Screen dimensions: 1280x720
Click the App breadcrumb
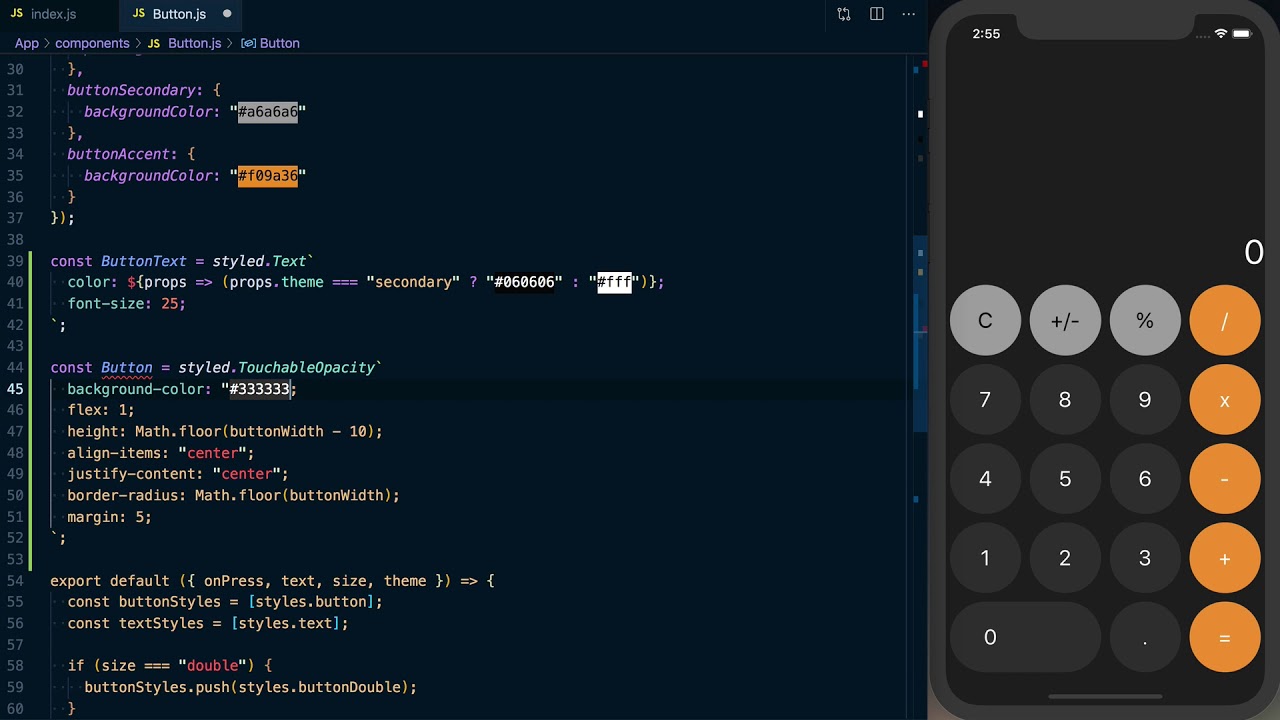click(x=27, y=43)
